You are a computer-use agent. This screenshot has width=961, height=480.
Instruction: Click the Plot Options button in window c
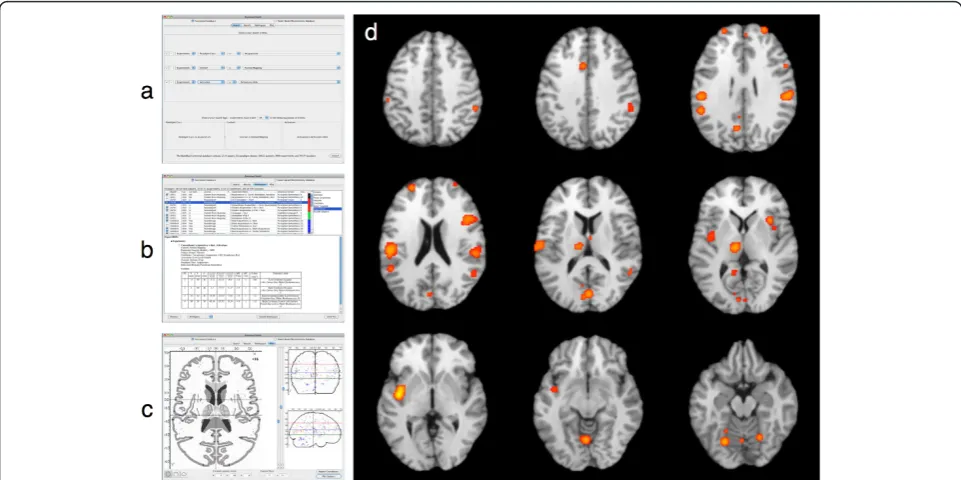pos(328,476)
